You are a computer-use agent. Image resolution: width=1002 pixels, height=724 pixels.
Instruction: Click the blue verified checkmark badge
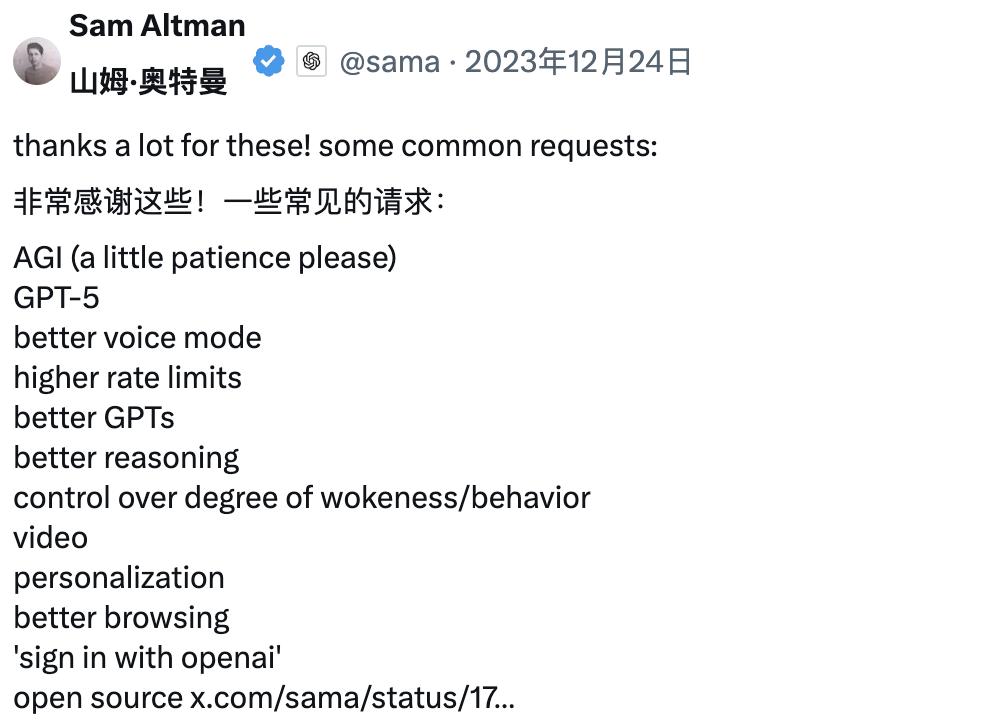click(x=268, y=62)
